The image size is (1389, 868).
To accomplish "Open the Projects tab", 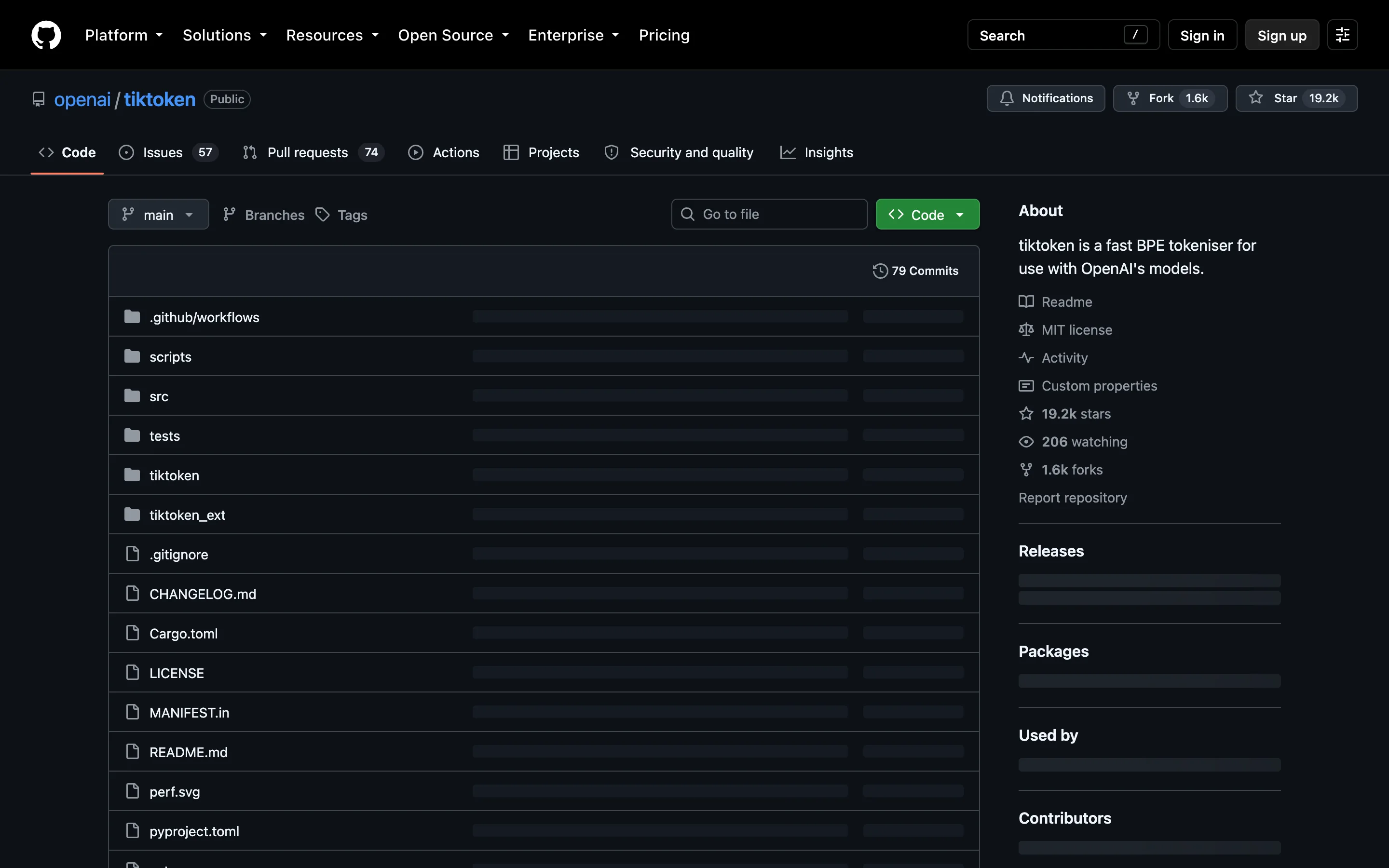I will 541,153.
